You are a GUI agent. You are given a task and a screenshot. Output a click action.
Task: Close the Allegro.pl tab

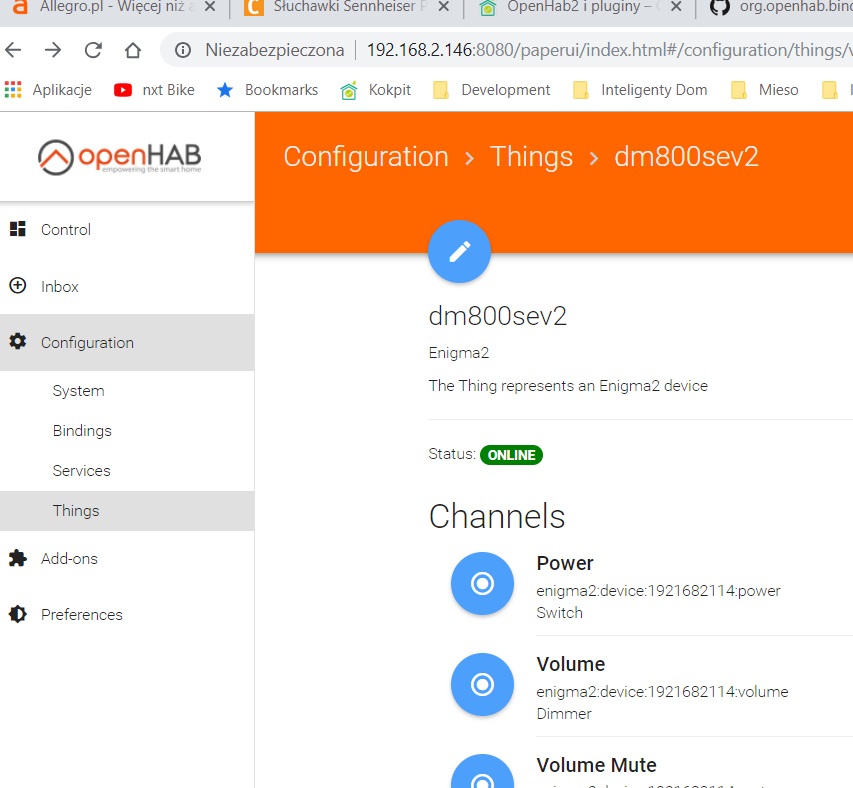coord(209,7)
